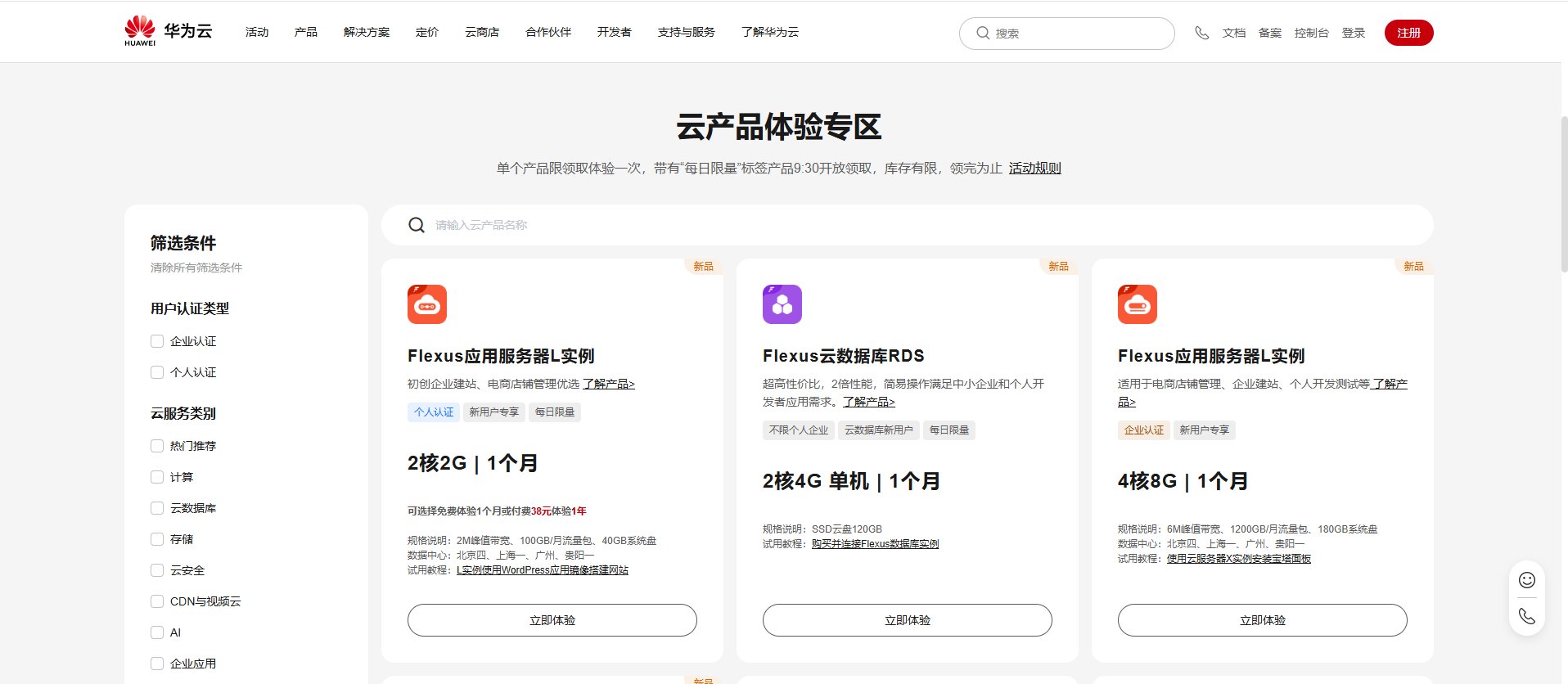Viewport: 1568px width, 684px height.
Task: Check the 热门推荐 category
Action: pyautogui.click(x=157, y=446)
